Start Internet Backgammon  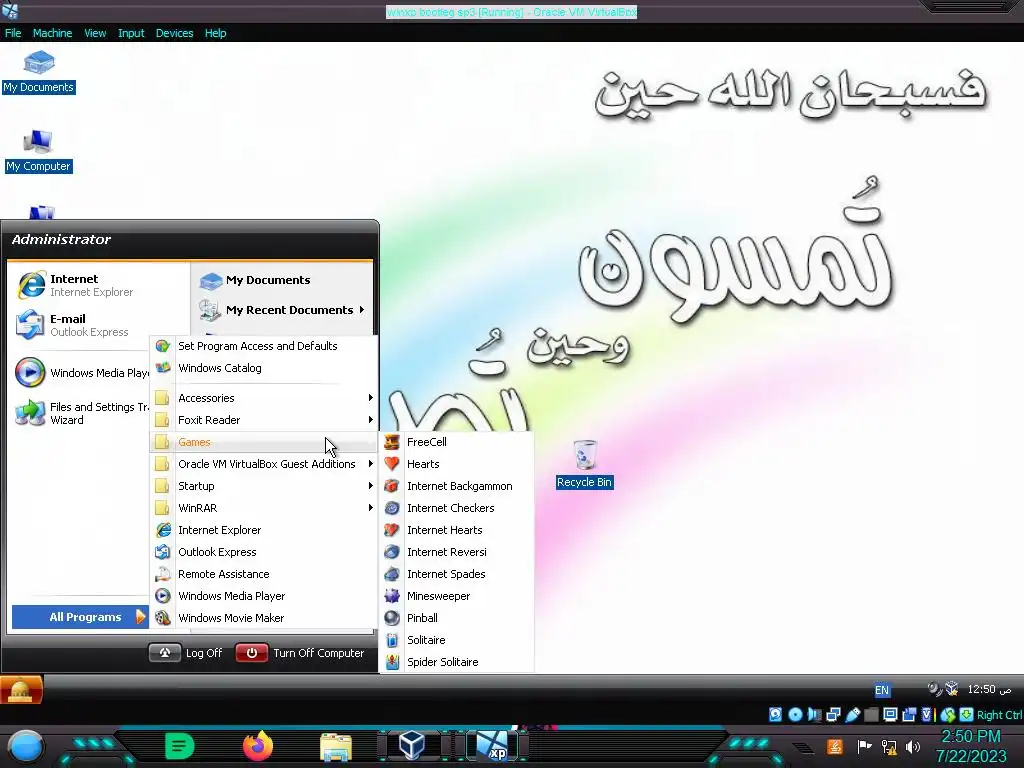(x=456, y=486)
